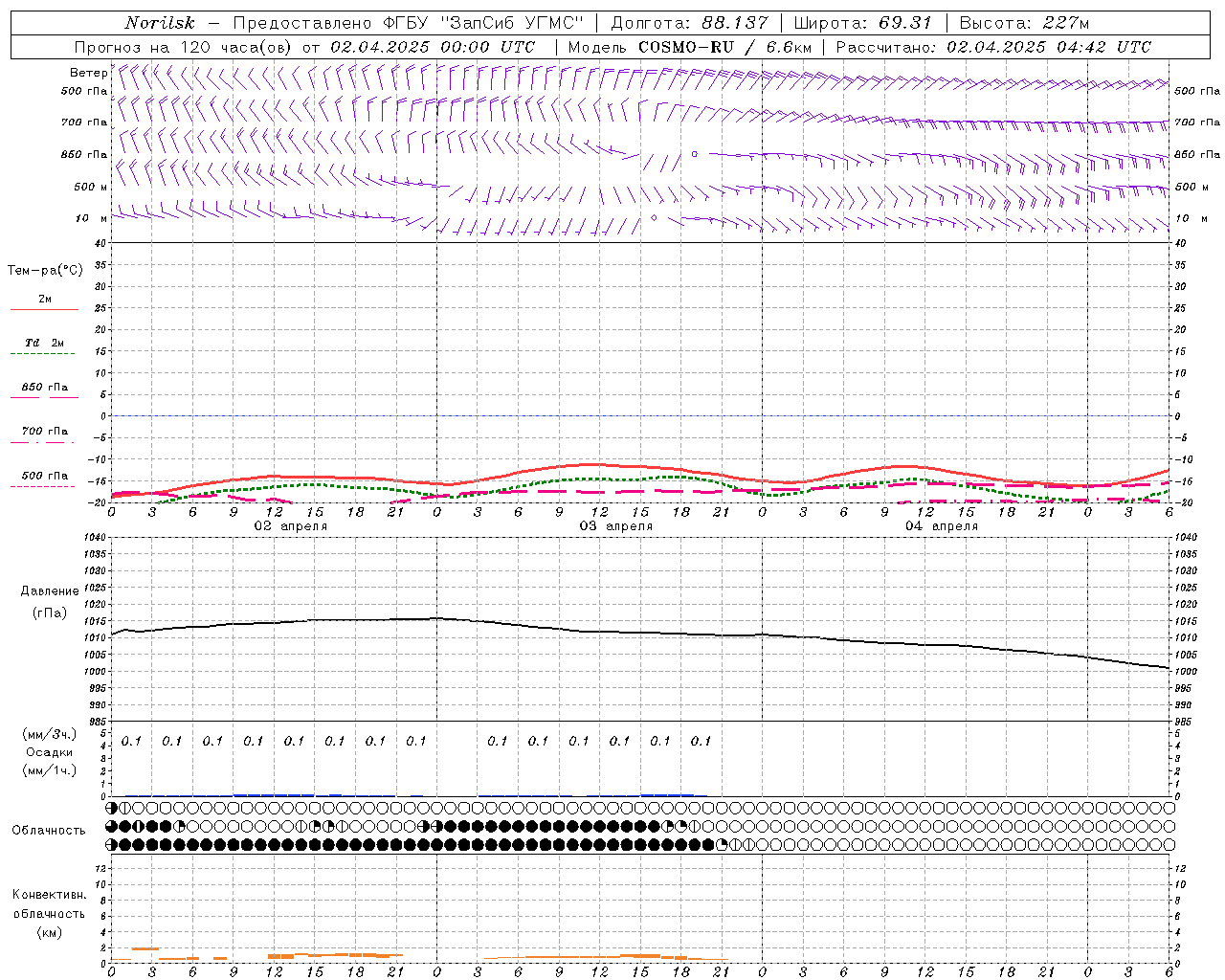Click the '(мм/1ч.)' precipitation unit label
The width and height of the screenshot is (1225, 980).
pos(50,770)
